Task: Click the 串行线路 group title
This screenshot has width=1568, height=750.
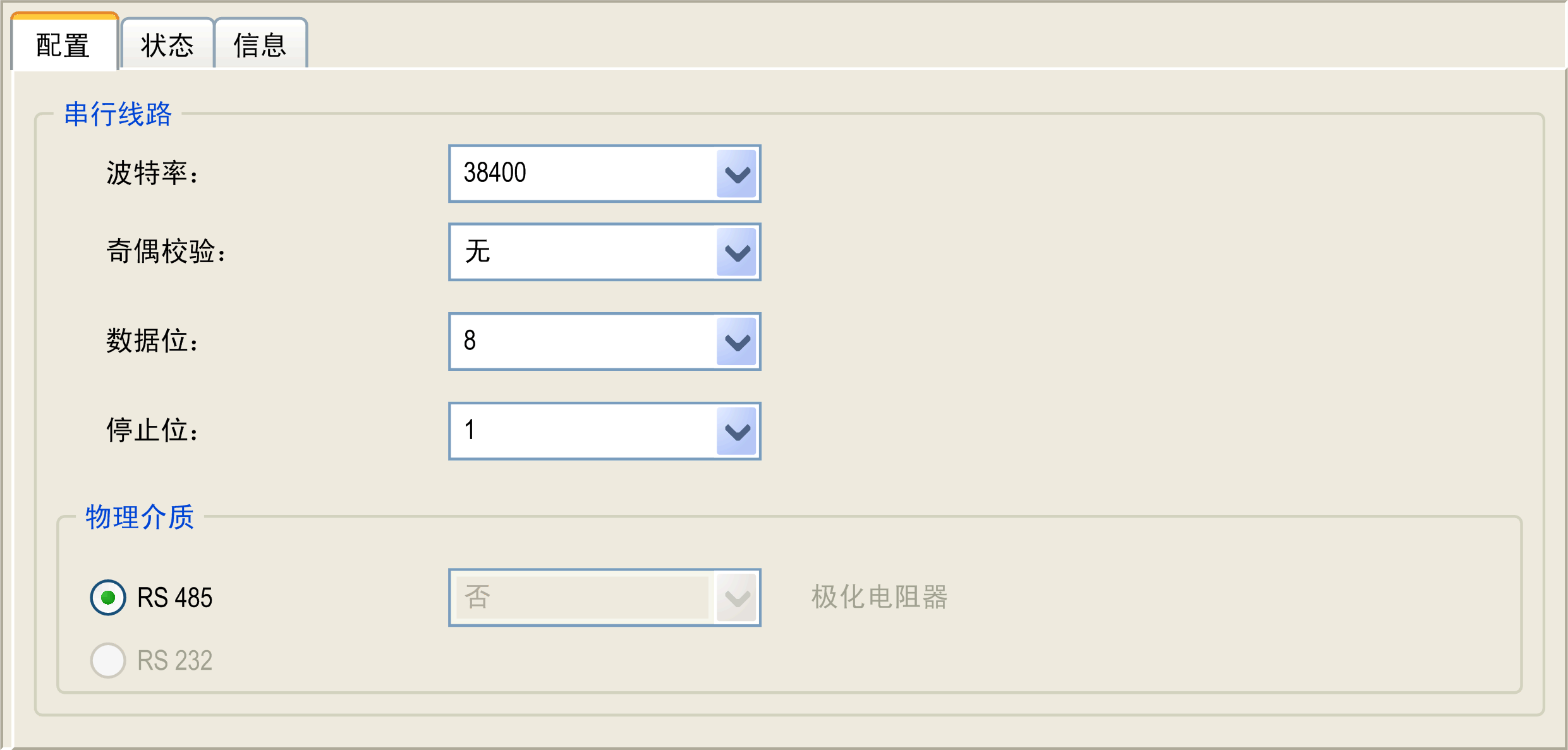Action: 118,114
